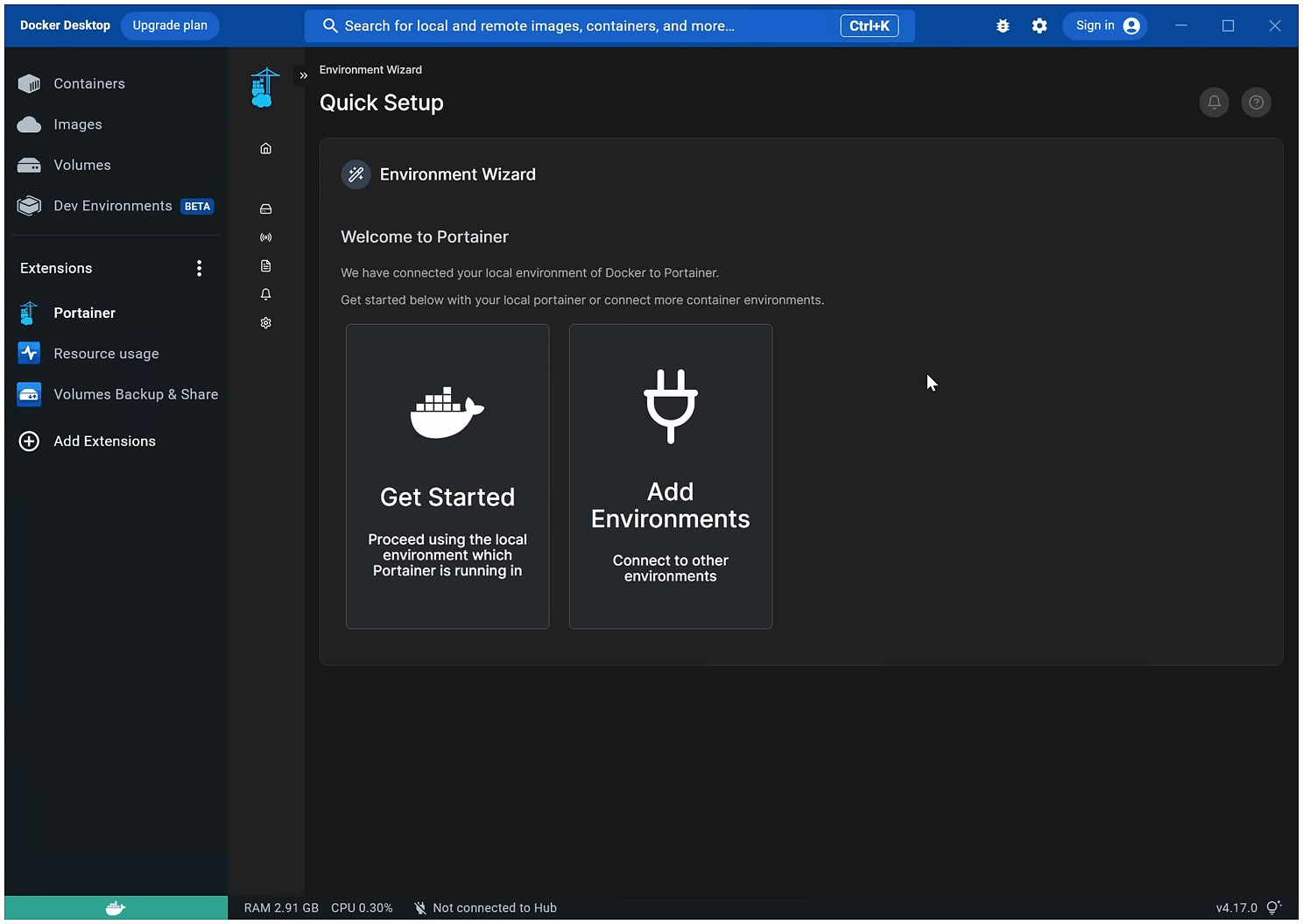Click the Images cloud icon
1303x924 pixels.
point(29,124)
